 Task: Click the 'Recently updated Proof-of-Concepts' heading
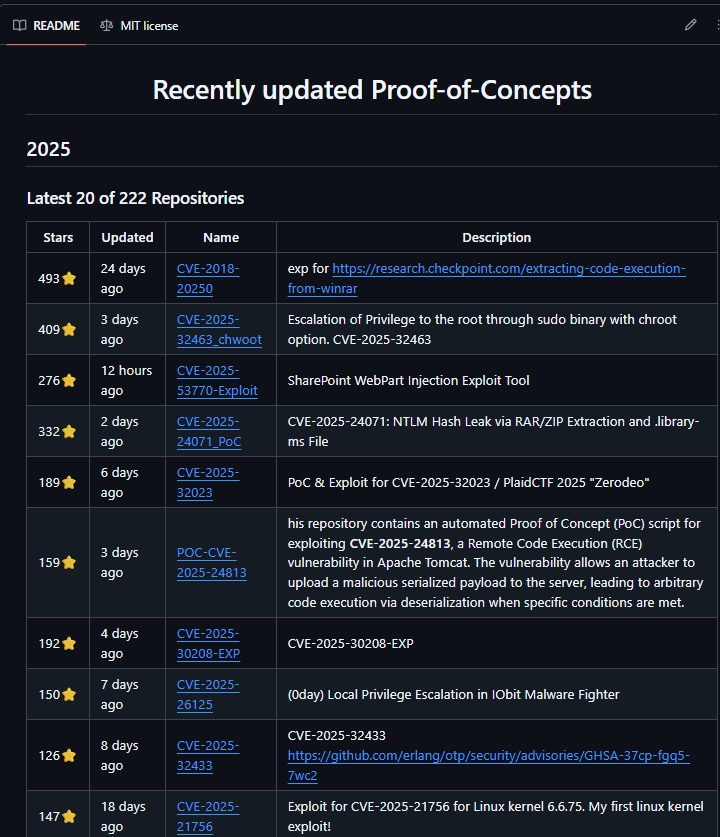[x=372, y=90]
